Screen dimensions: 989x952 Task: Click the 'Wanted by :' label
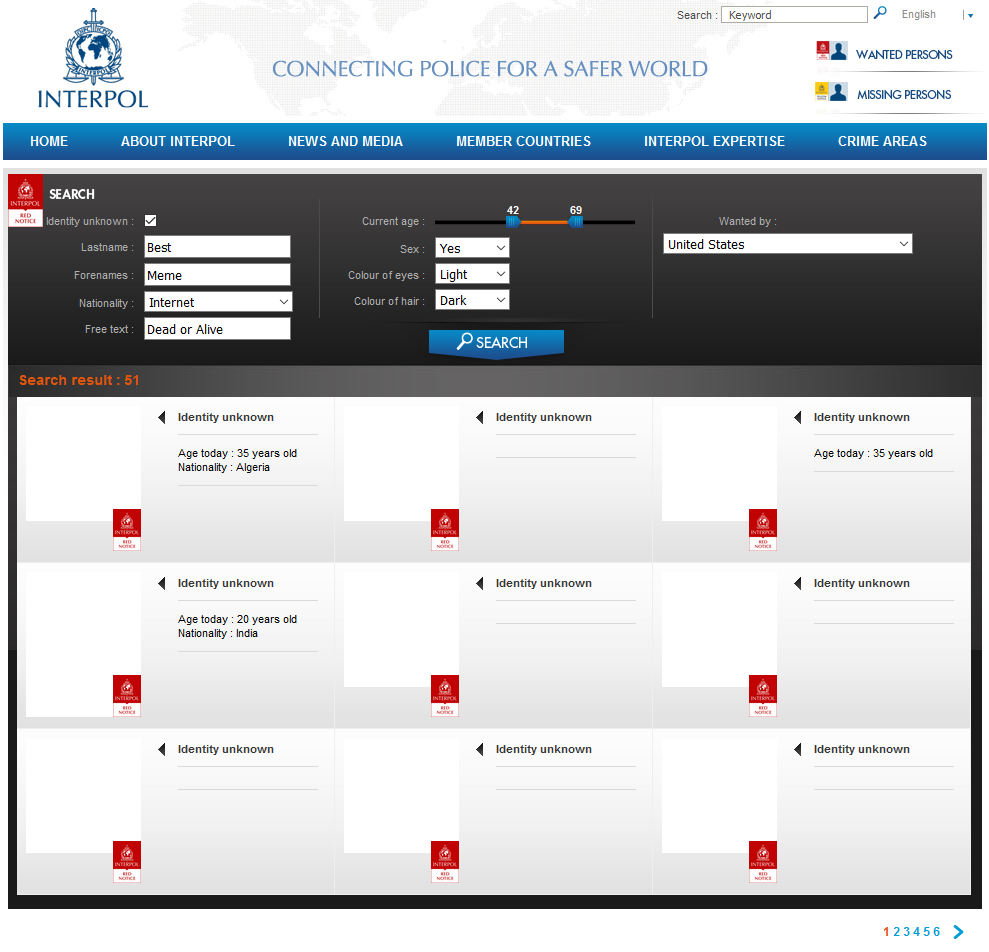748,221
